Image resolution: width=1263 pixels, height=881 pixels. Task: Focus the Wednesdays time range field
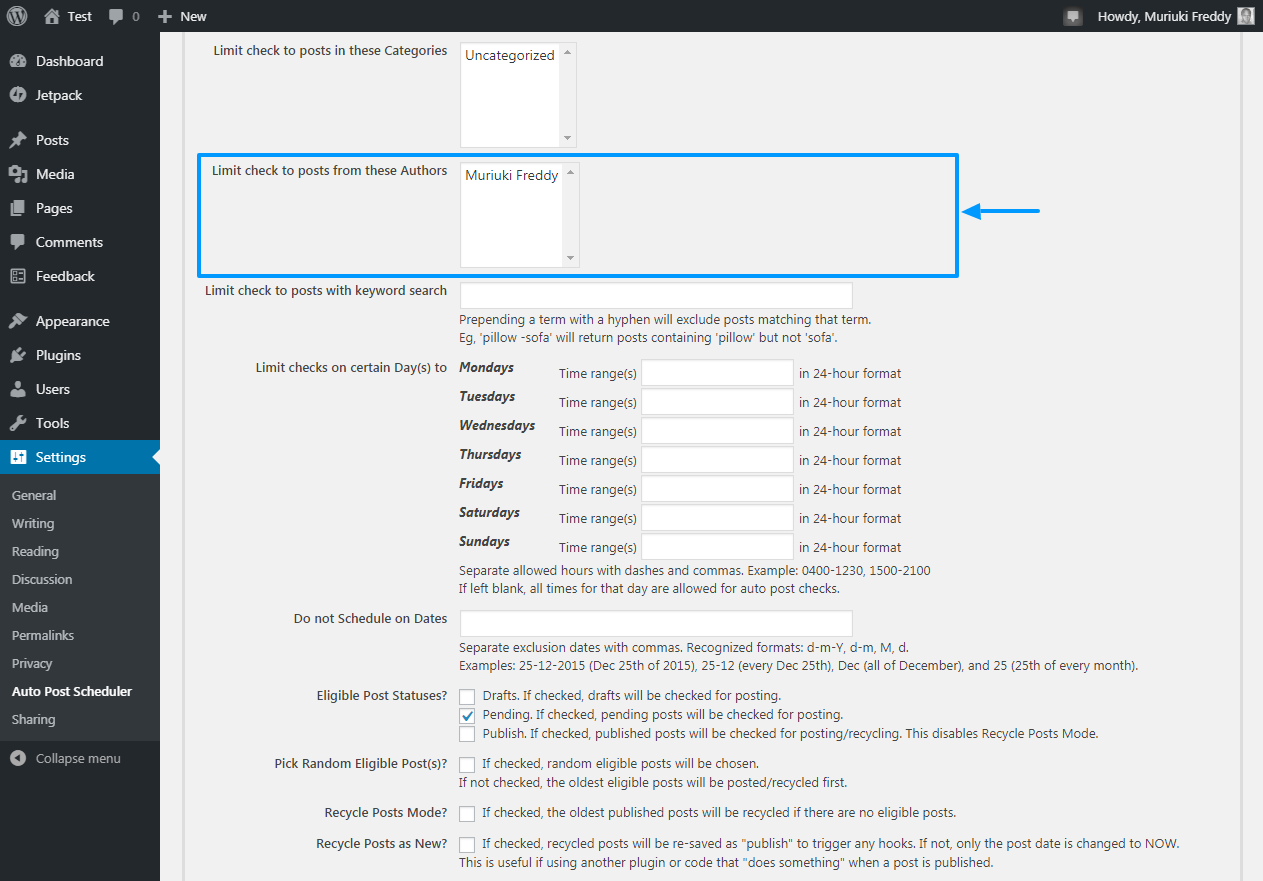point(717,431)
